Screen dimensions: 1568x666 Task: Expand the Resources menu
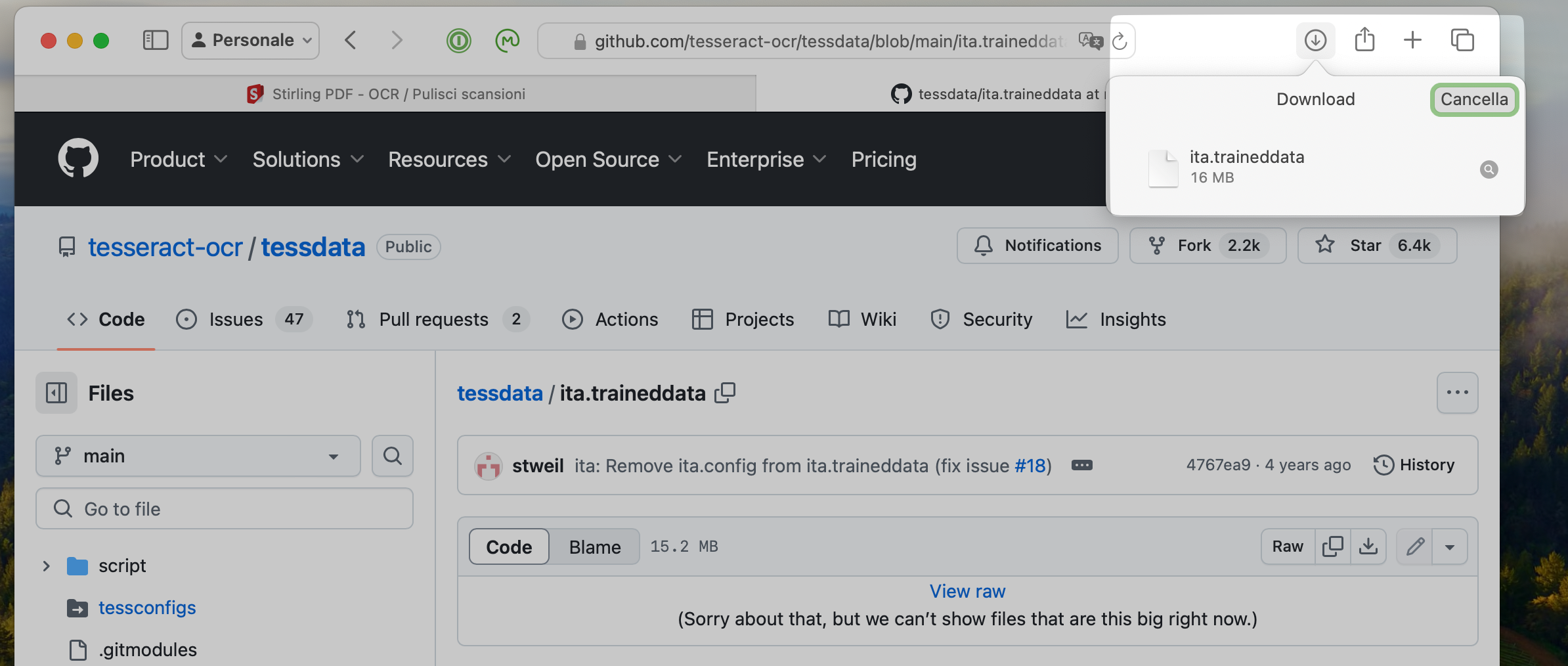pos(450,160)
